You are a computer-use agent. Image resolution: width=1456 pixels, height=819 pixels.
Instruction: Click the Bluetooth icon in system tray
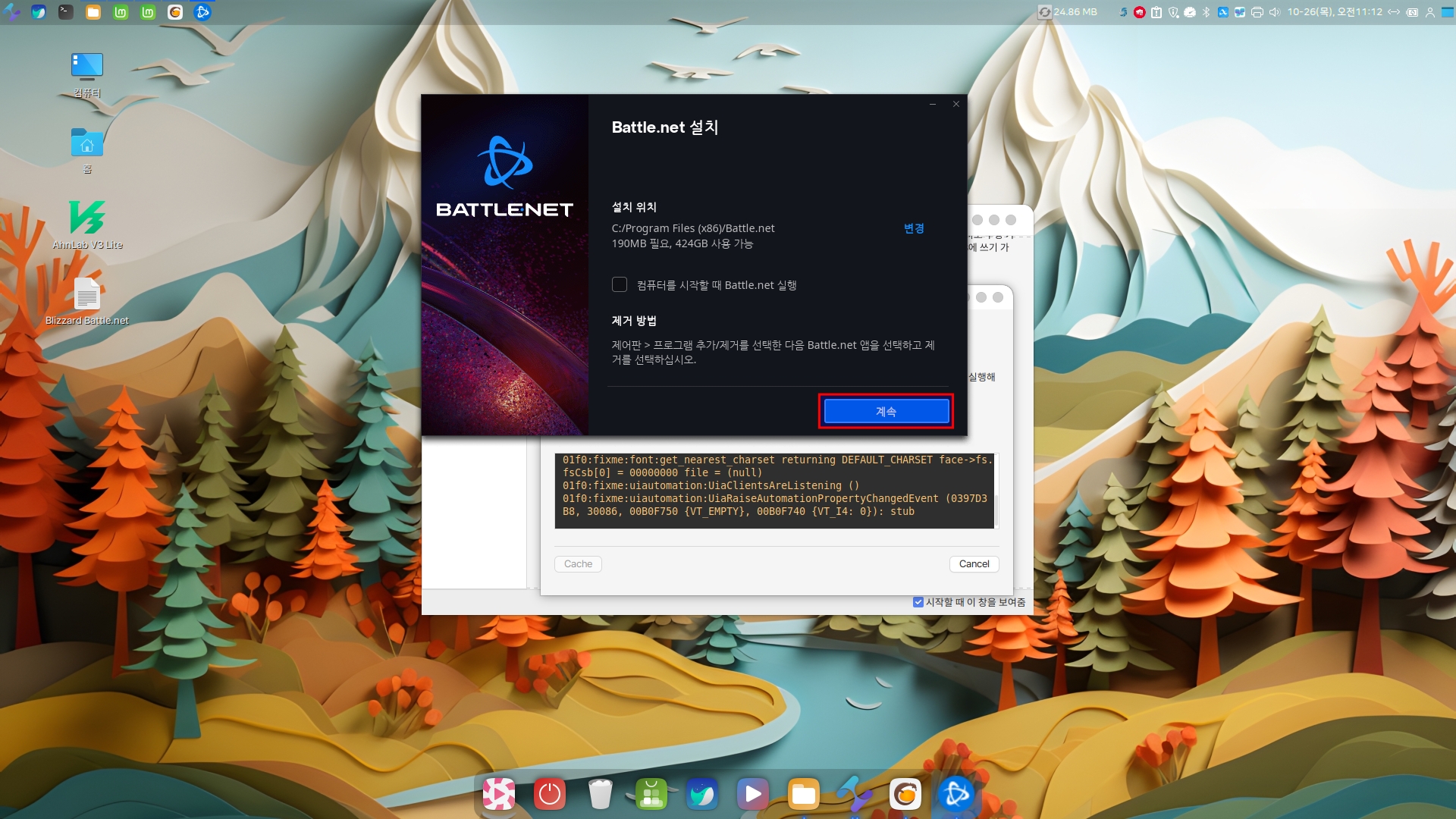(x=1206, y=12)
